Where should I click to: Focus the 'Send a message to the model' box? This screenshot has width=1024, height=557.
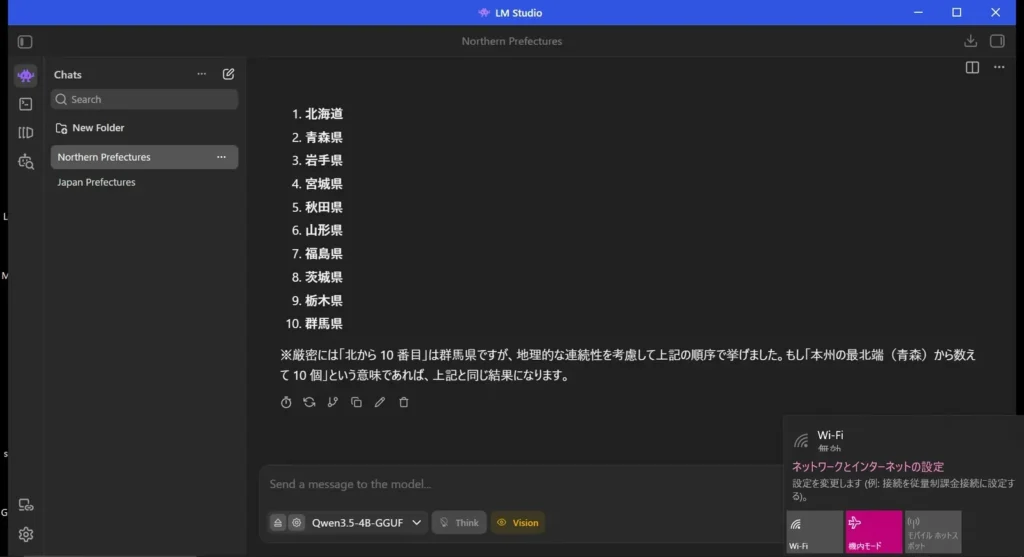522,485
